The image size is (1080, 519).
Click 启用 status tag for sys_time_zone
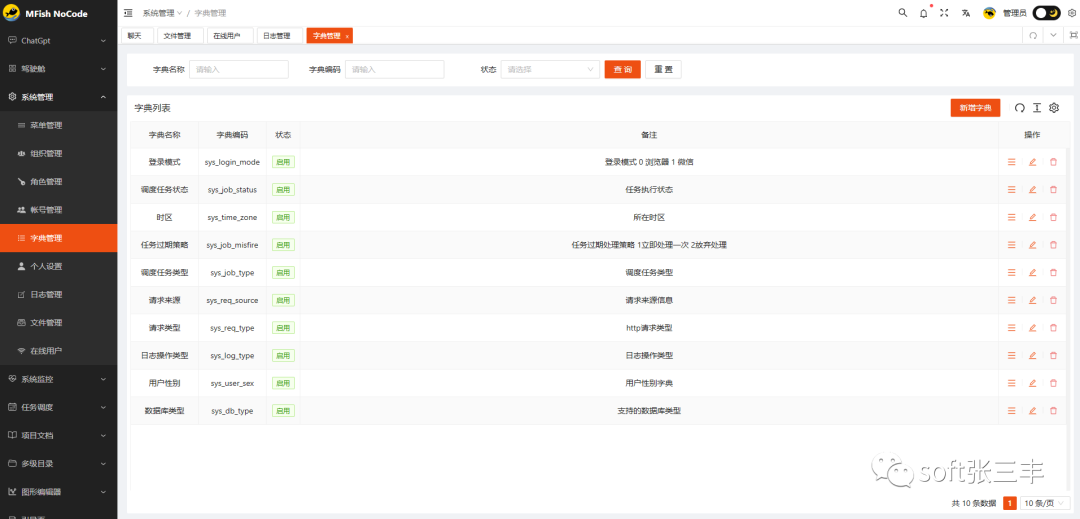pyautogui.click(x=283, y=217)
